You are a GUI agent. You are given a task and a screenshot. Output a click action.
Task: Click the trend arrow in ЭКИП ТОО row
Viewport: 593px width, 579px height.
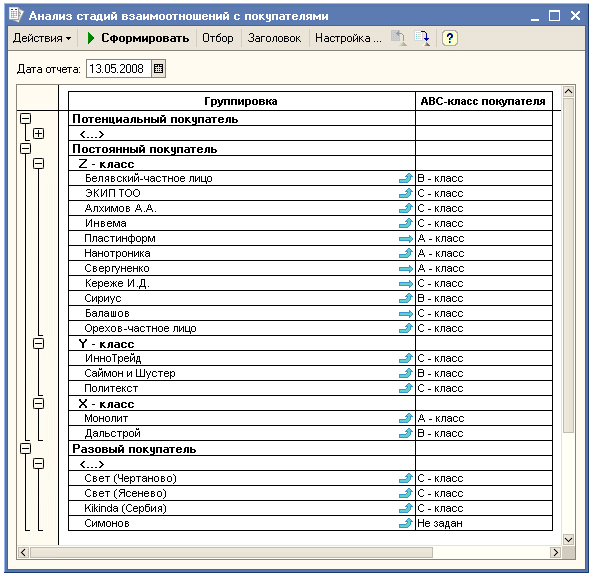tap(406, 193)
